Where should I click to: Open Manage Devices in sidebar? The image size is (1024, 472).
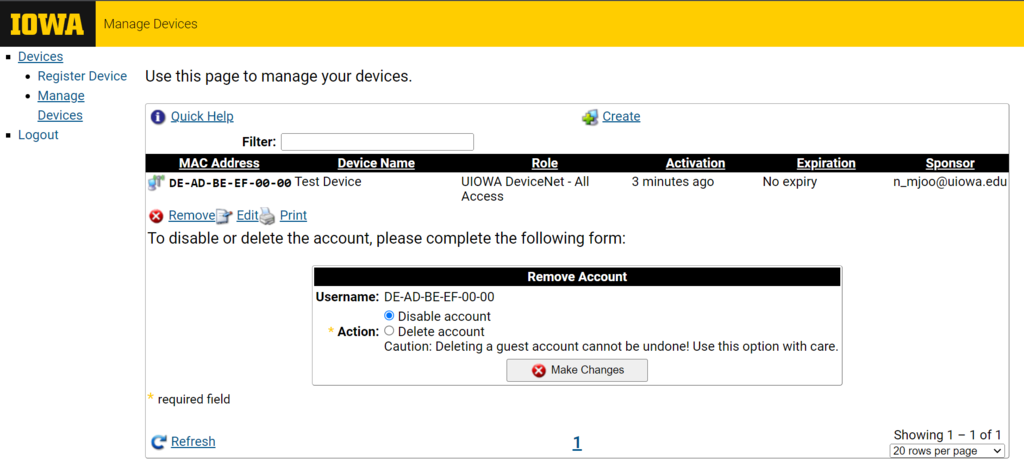click(61, 106)
